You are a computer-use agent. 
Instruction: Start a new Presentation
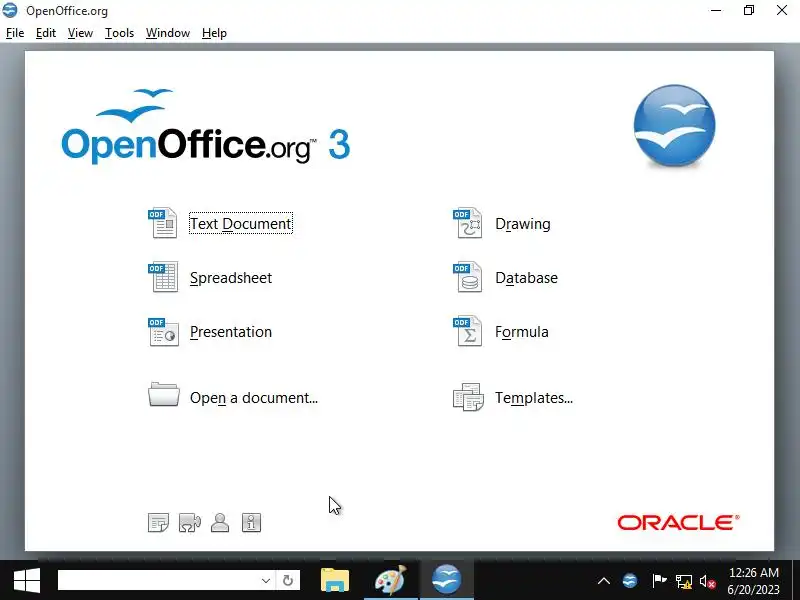pyautogui.click(x=231, y=332)
